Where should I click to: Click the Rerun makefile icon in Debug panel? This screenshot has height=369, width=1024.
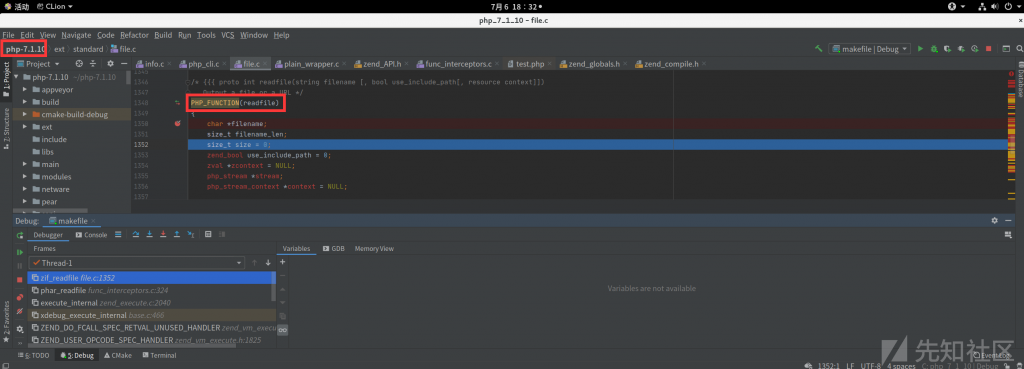click(20, 234)
